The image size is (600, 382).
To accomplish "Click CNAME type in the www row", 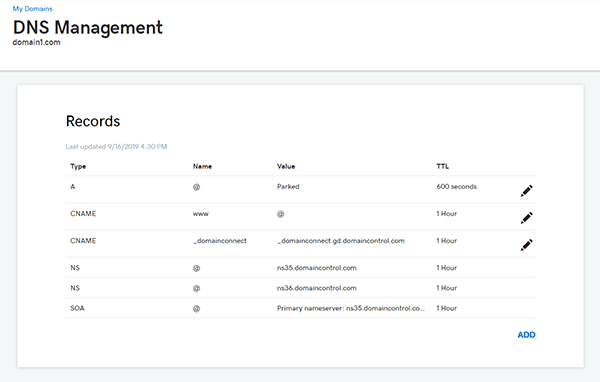I will click(x=83, y=214).
